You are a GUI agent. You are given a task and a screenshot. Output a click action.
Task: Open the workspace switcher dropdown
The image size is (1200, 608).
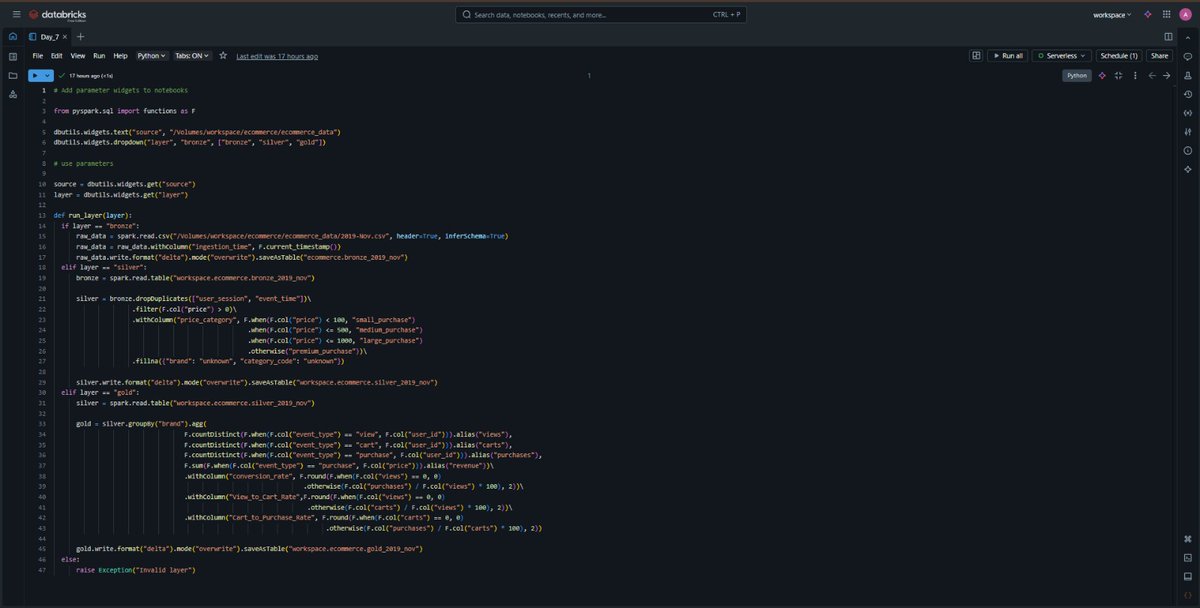pyautogui.click(x=1113, y=15)
